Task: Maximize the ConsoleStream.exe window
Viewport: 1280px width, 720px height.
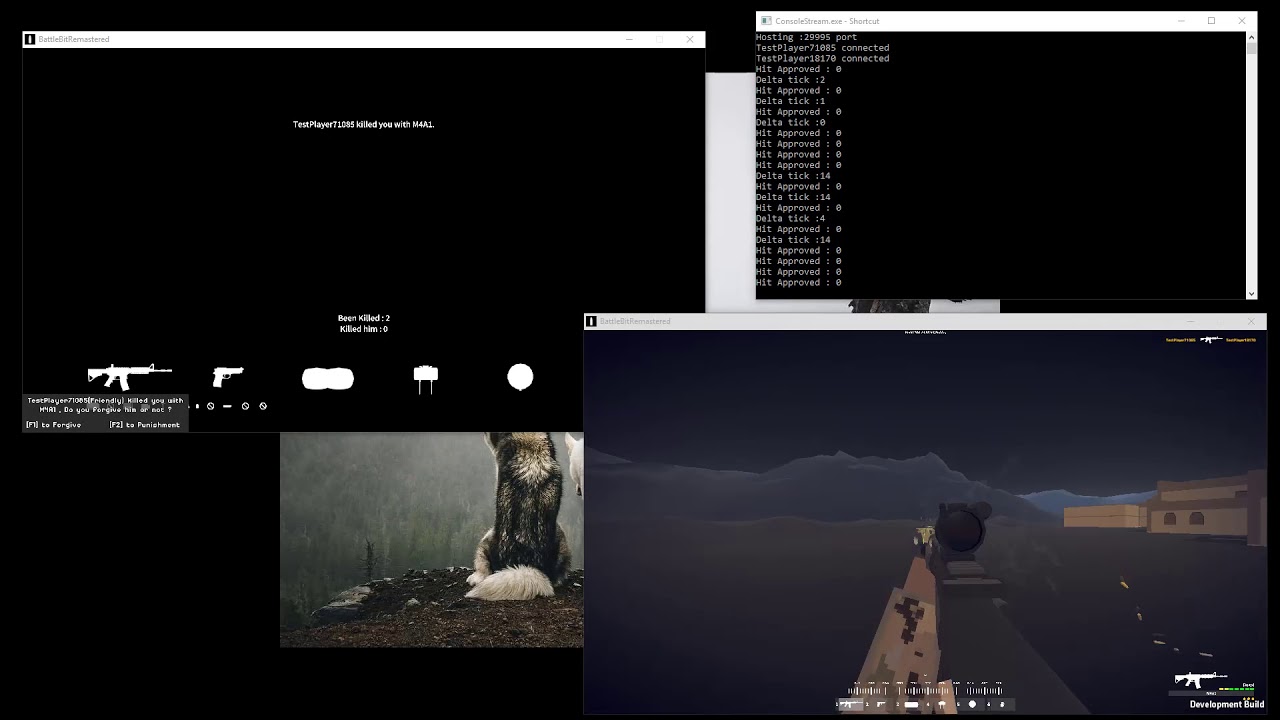Action: pyautogui.click(x=1211, y=21)
